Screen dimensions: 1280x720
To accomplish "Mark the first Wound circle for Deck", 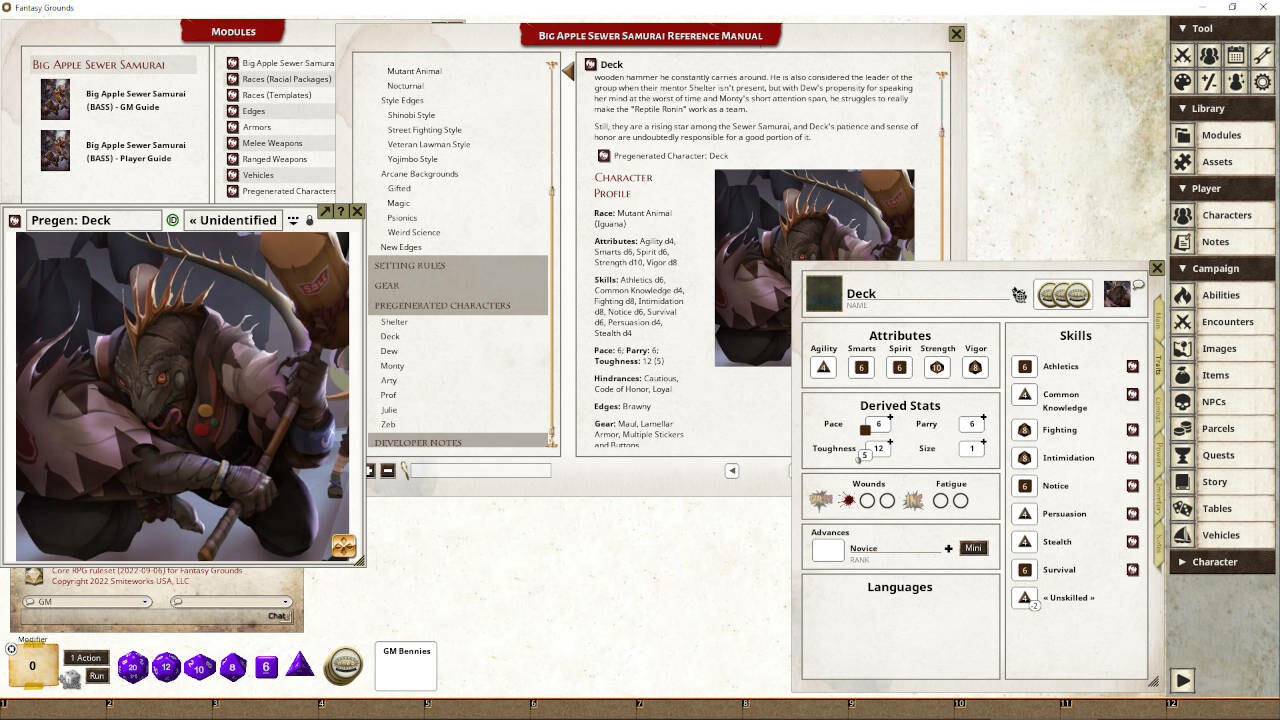I will 866,500.
